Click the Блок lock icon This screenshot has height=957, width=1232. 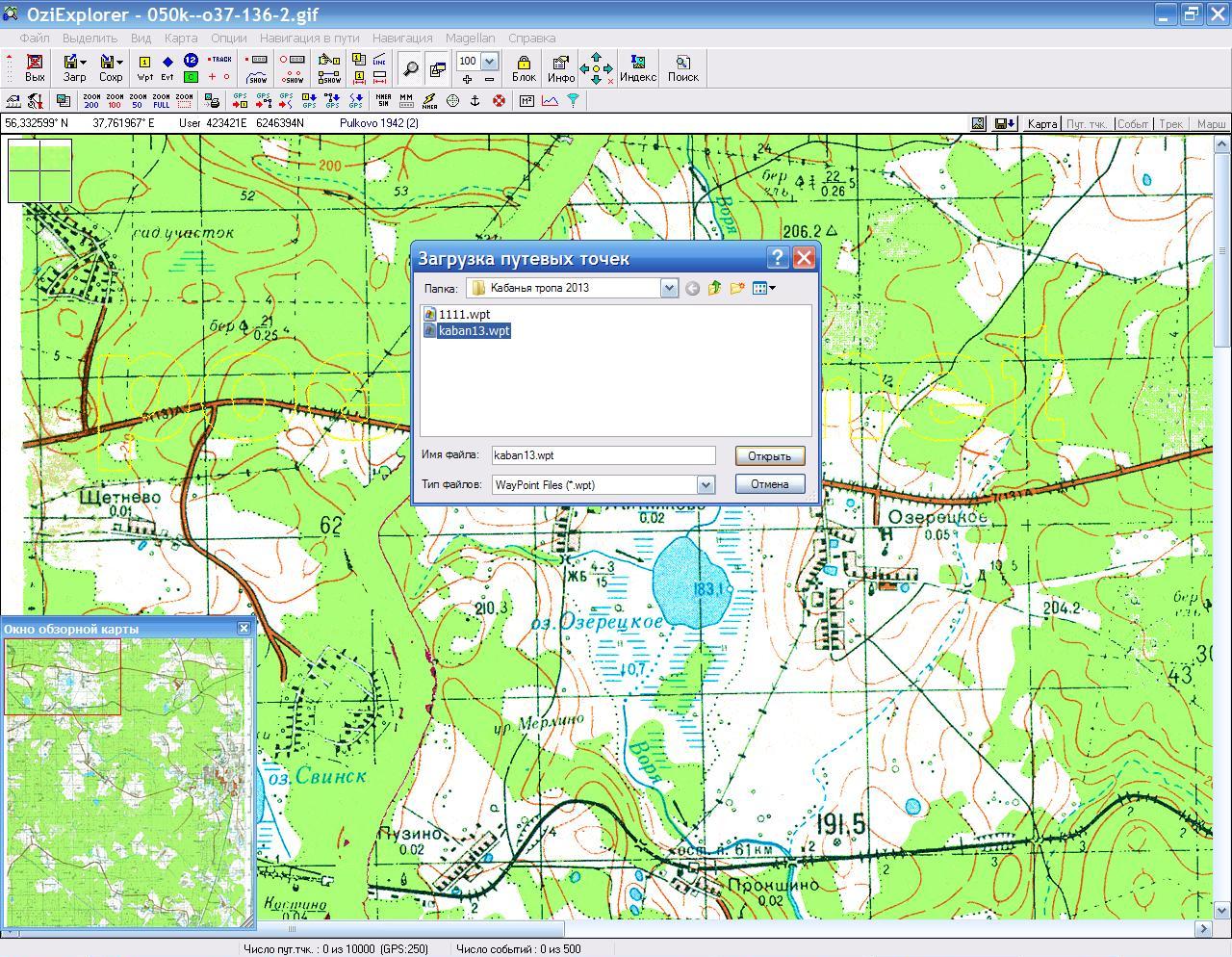(524, 67)
